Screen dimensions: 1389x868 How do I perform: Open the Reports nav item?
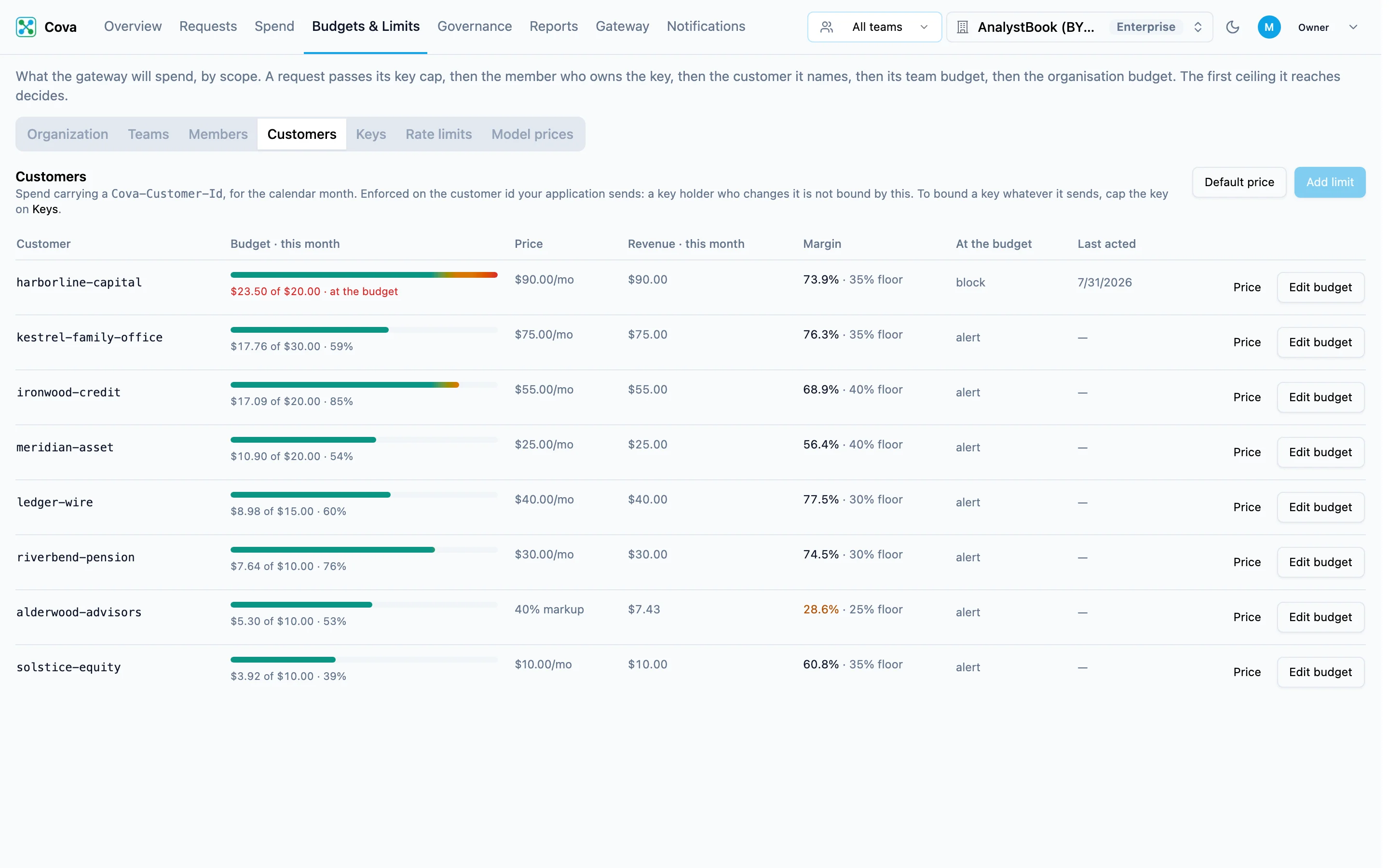pos(553,27)
